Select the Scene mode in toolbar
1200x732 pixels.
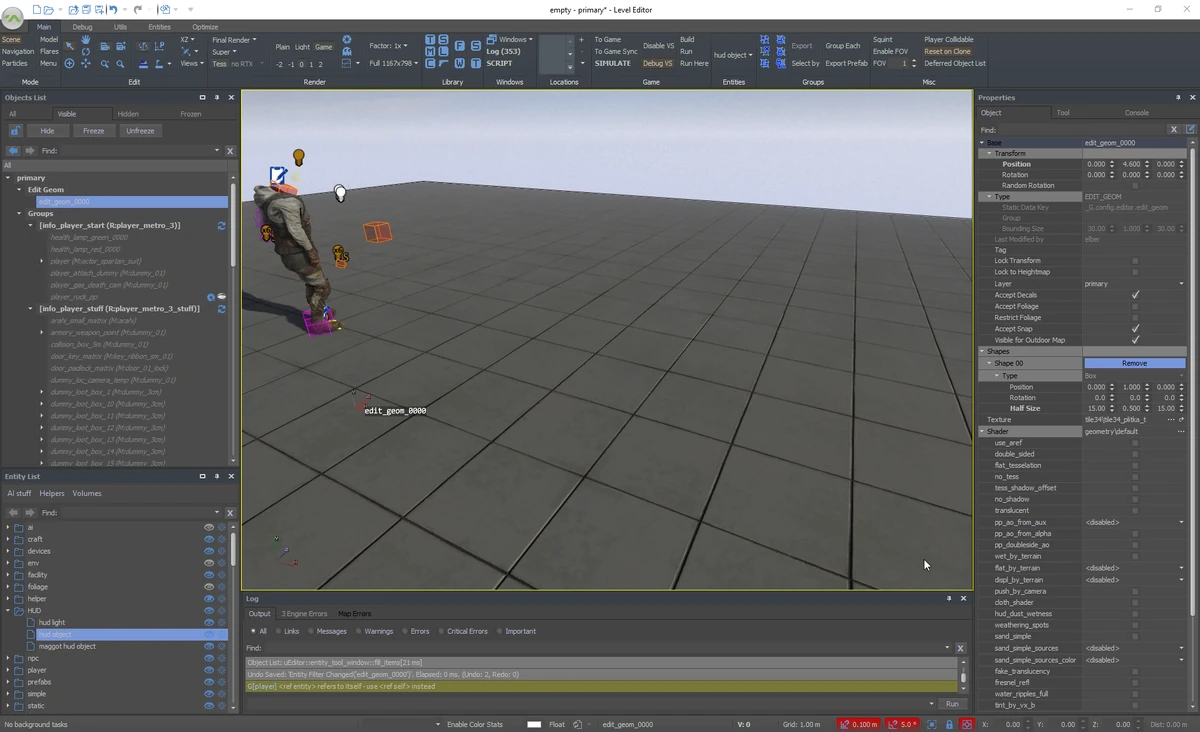pos(12,39)
